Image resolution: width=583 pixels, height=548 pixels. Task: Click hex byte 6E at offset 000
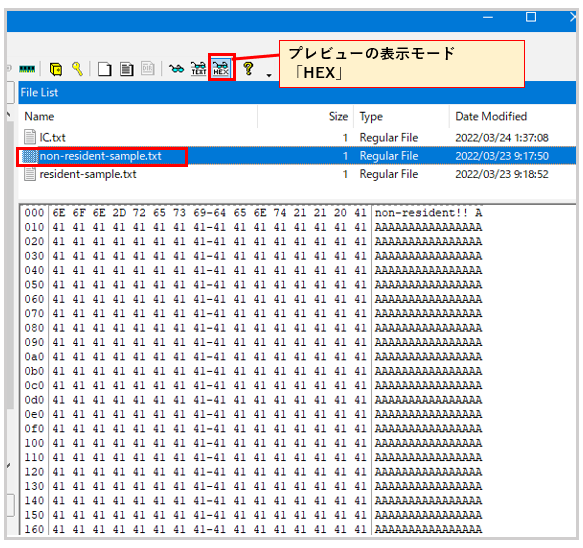[x=59, y=213]
